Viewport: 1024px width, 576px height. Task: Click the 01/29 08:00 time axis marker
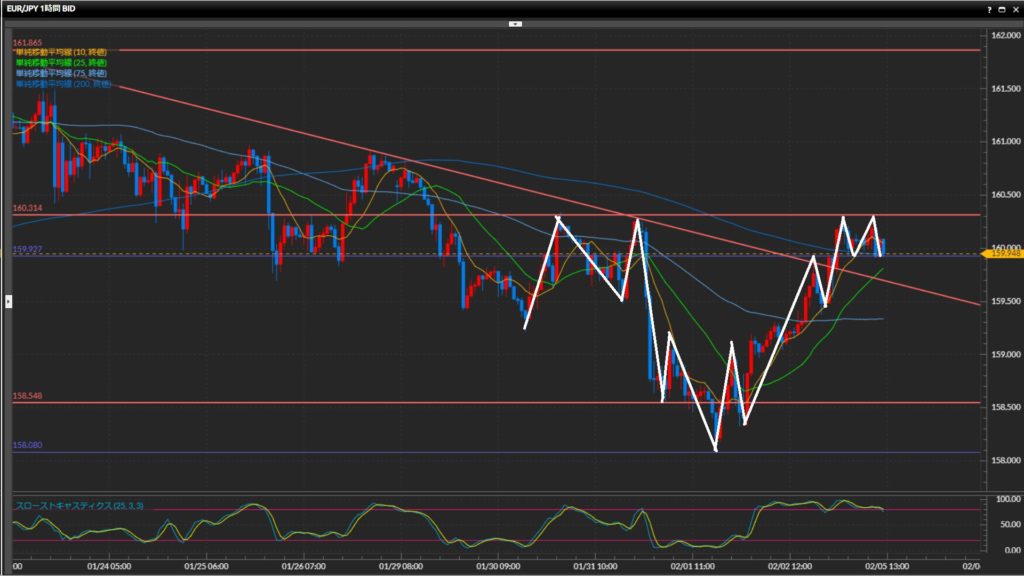pyautogui.click(x=400, y=566)
